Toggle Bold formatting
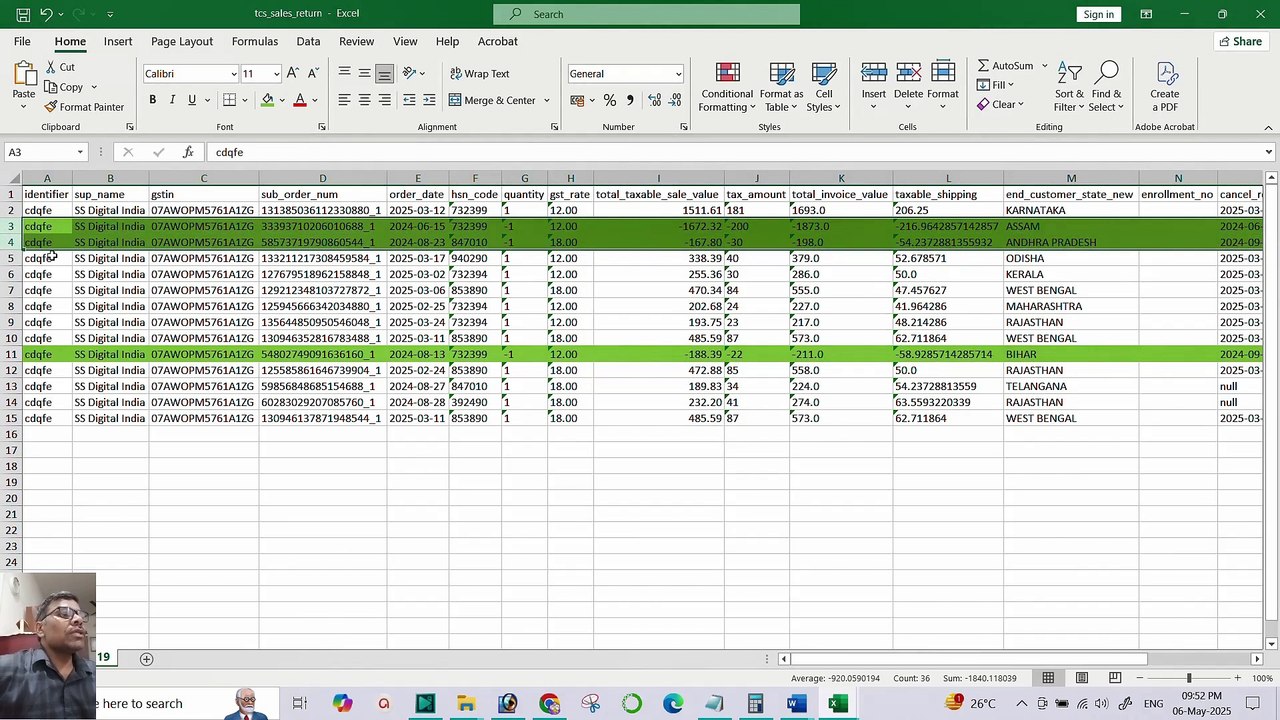Image resolution: width=1280 pixels, height=720 pixels. point(152,100)
